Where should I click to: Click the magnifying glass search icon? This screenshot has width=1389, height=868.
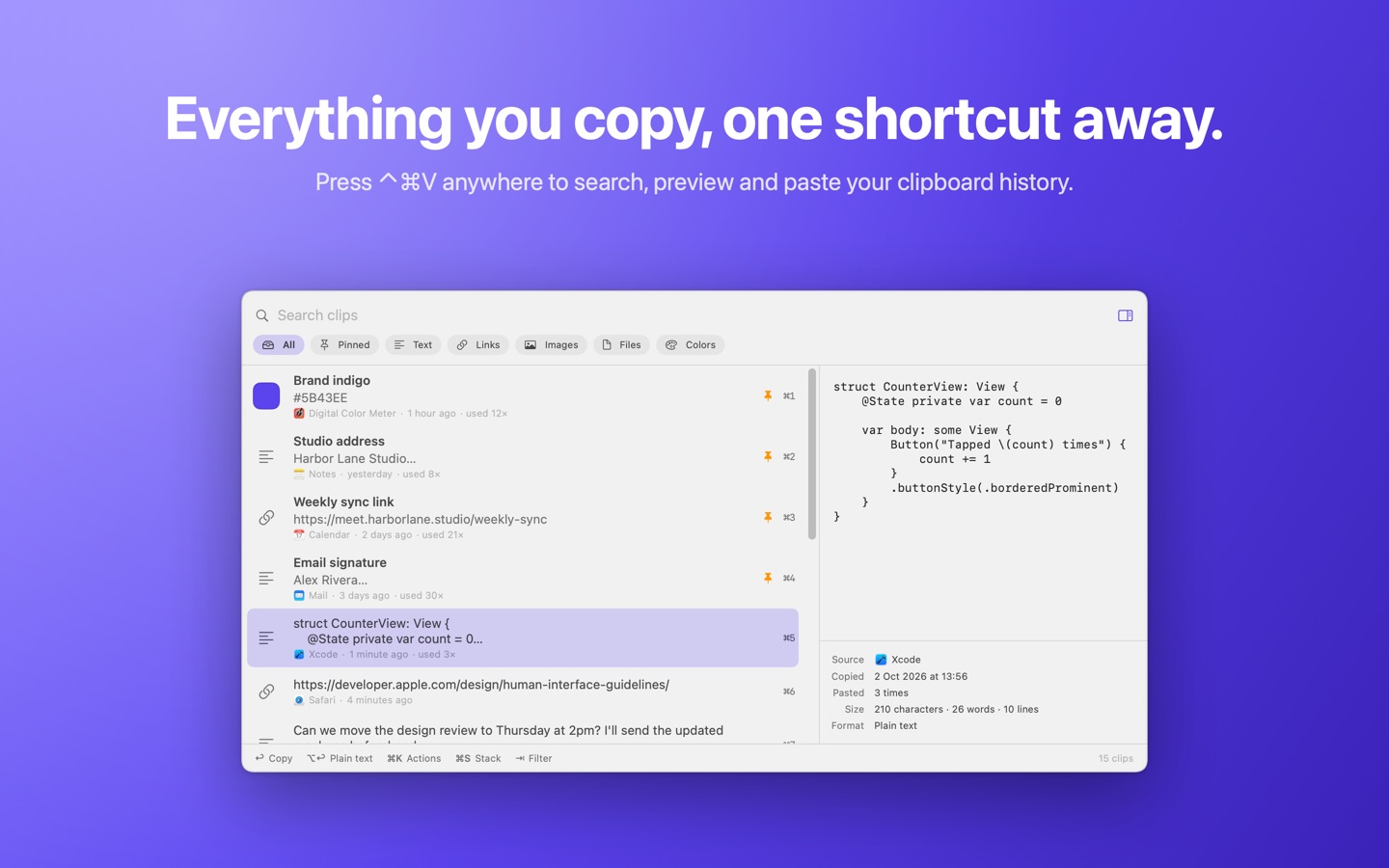pos(262,315)
